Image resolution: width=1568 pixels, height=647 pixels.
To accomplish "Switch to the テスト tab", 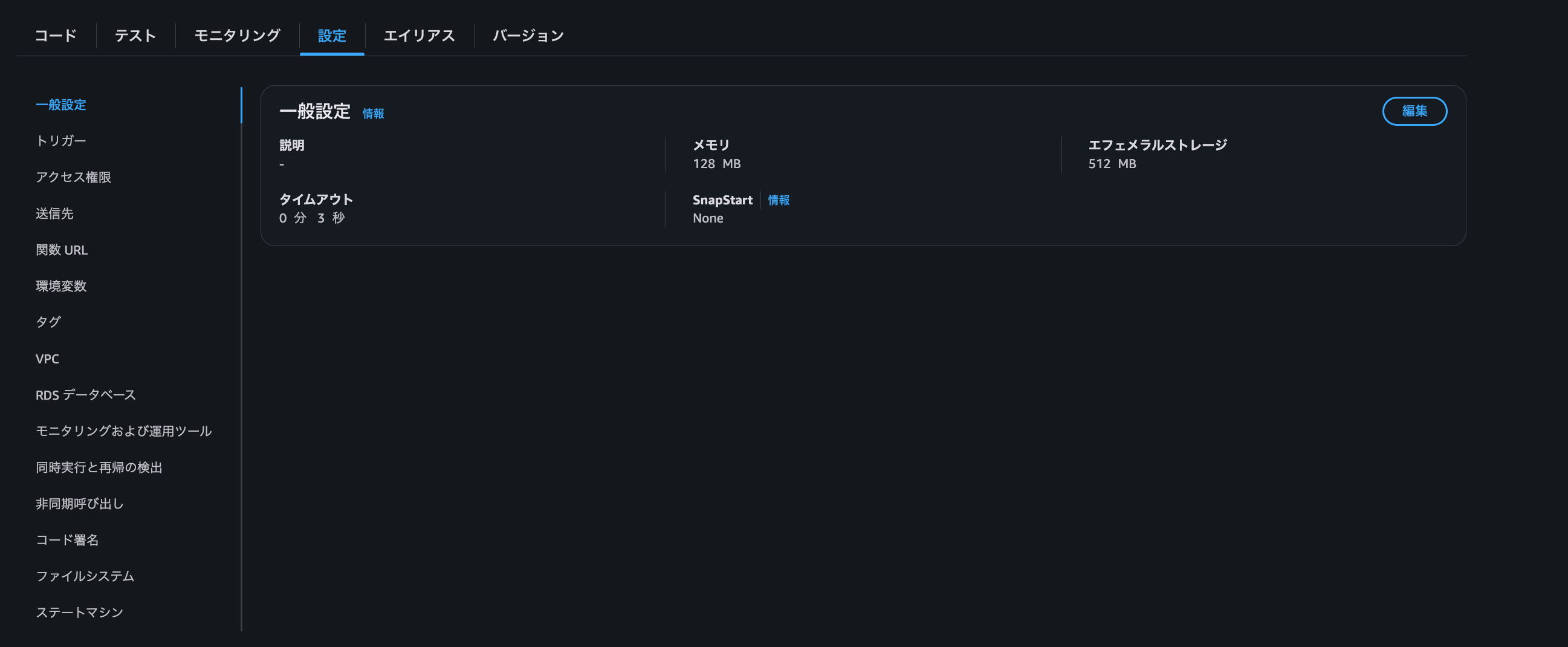I will click(x=135, y=35).
